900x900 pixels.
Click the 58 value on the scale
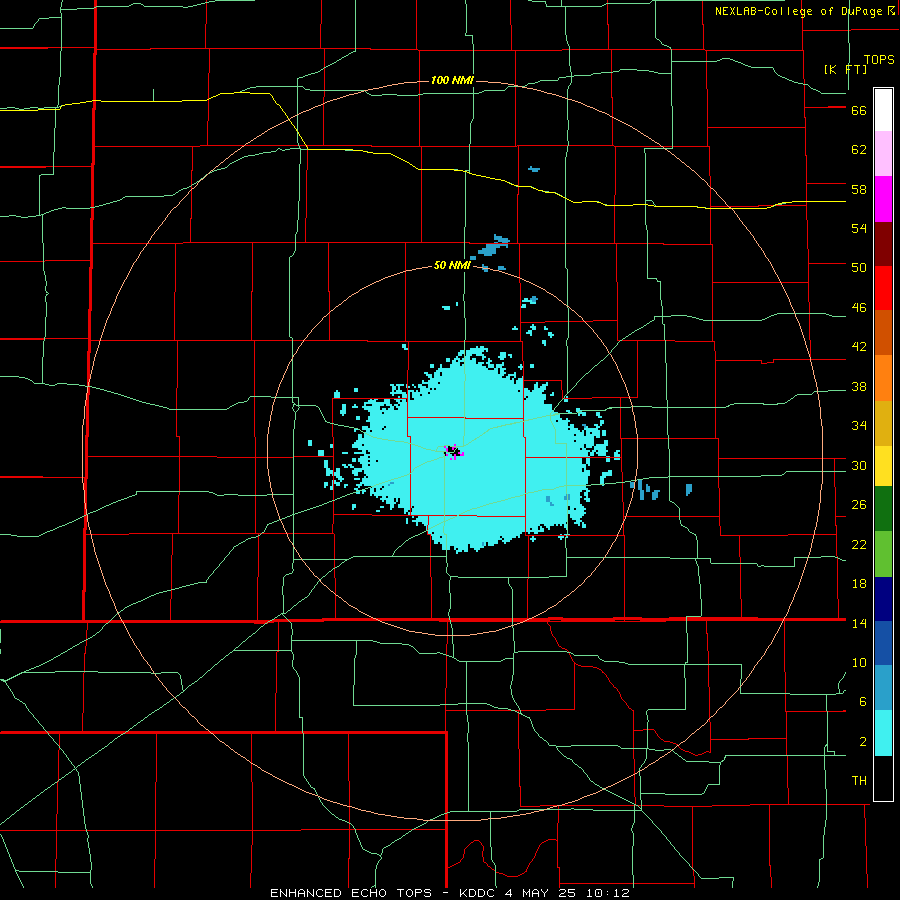pyautogui.click(x=859, y=189)
